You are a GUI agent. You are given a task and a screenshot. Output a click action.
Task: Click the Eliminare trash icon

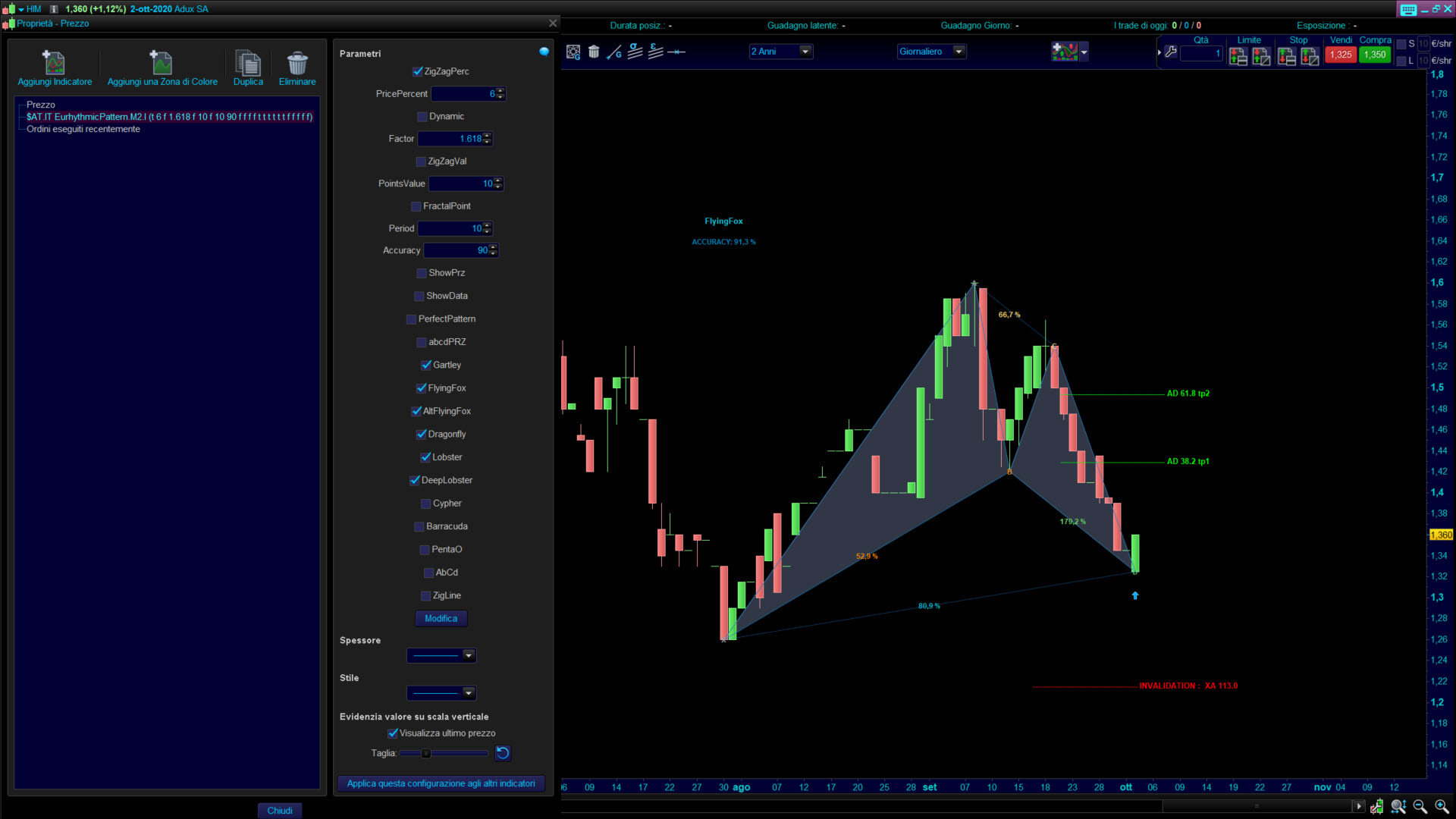tap(297, 62)
